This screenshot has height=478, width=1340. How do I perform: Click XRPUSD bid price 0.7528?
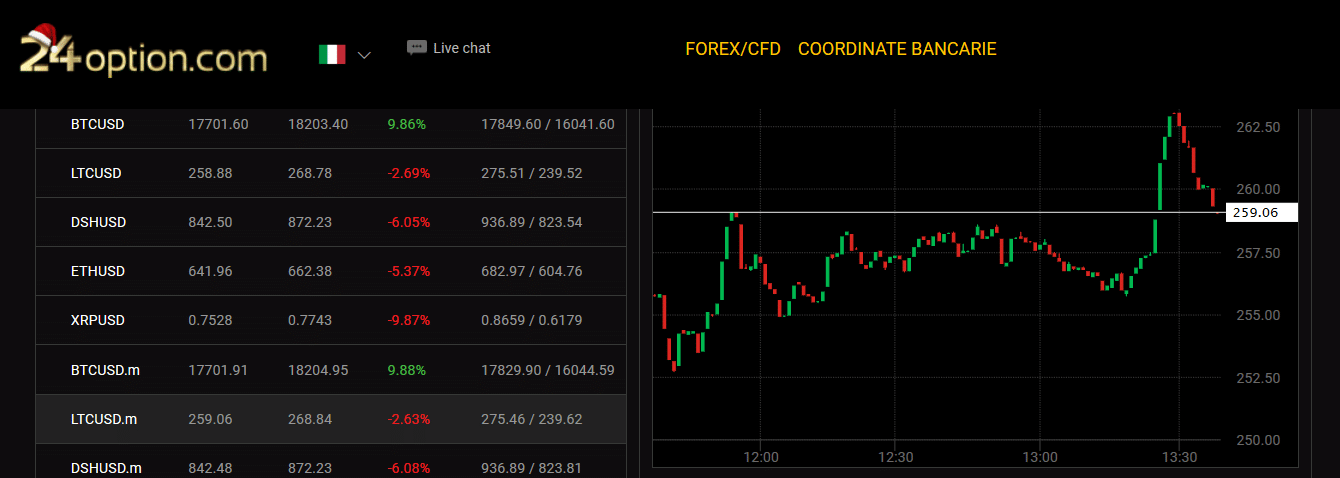click(210, 320)
